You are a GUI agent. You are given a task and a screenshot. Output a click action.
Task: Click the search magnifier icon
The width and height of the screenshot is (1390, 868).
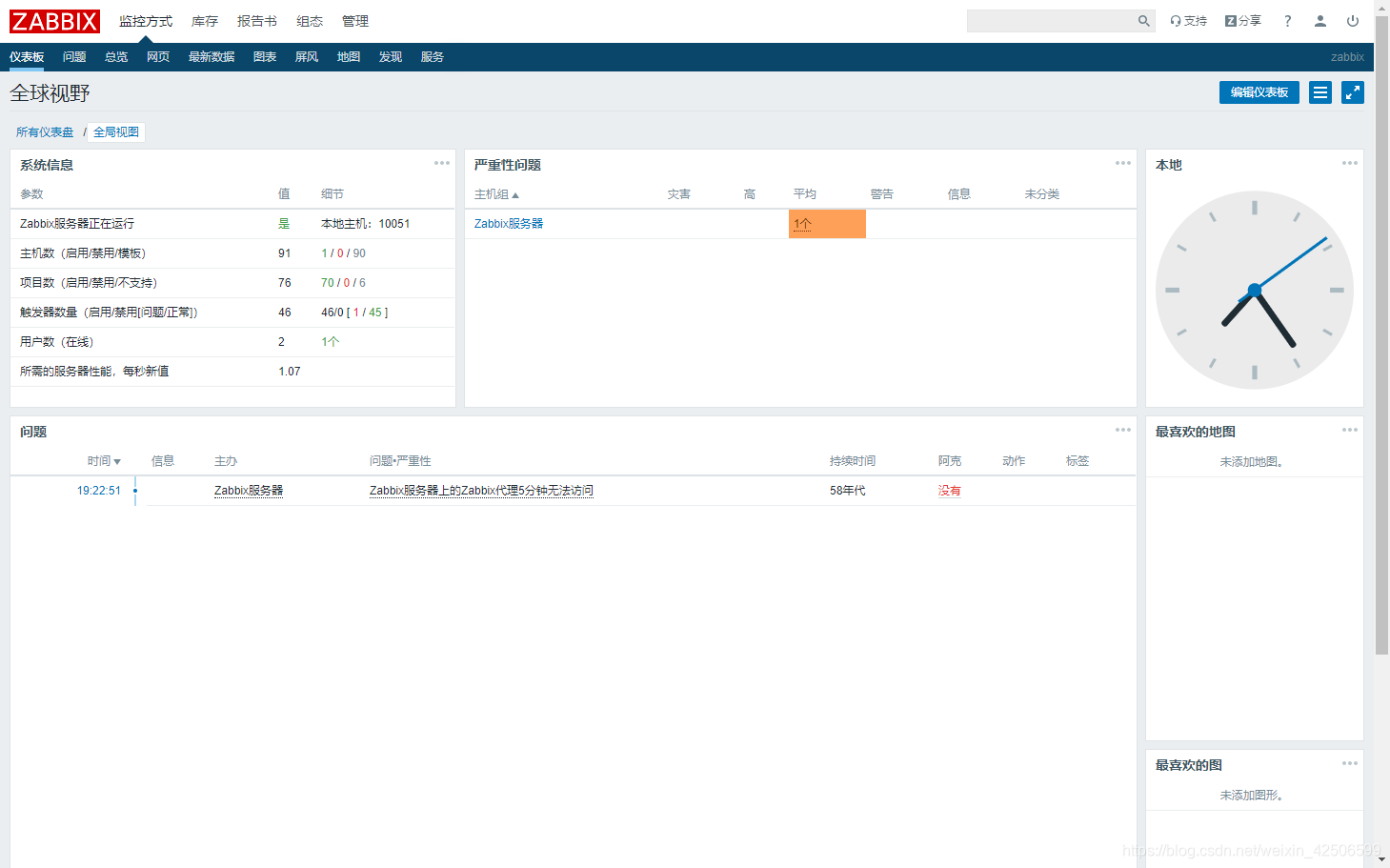point(1143,21)
